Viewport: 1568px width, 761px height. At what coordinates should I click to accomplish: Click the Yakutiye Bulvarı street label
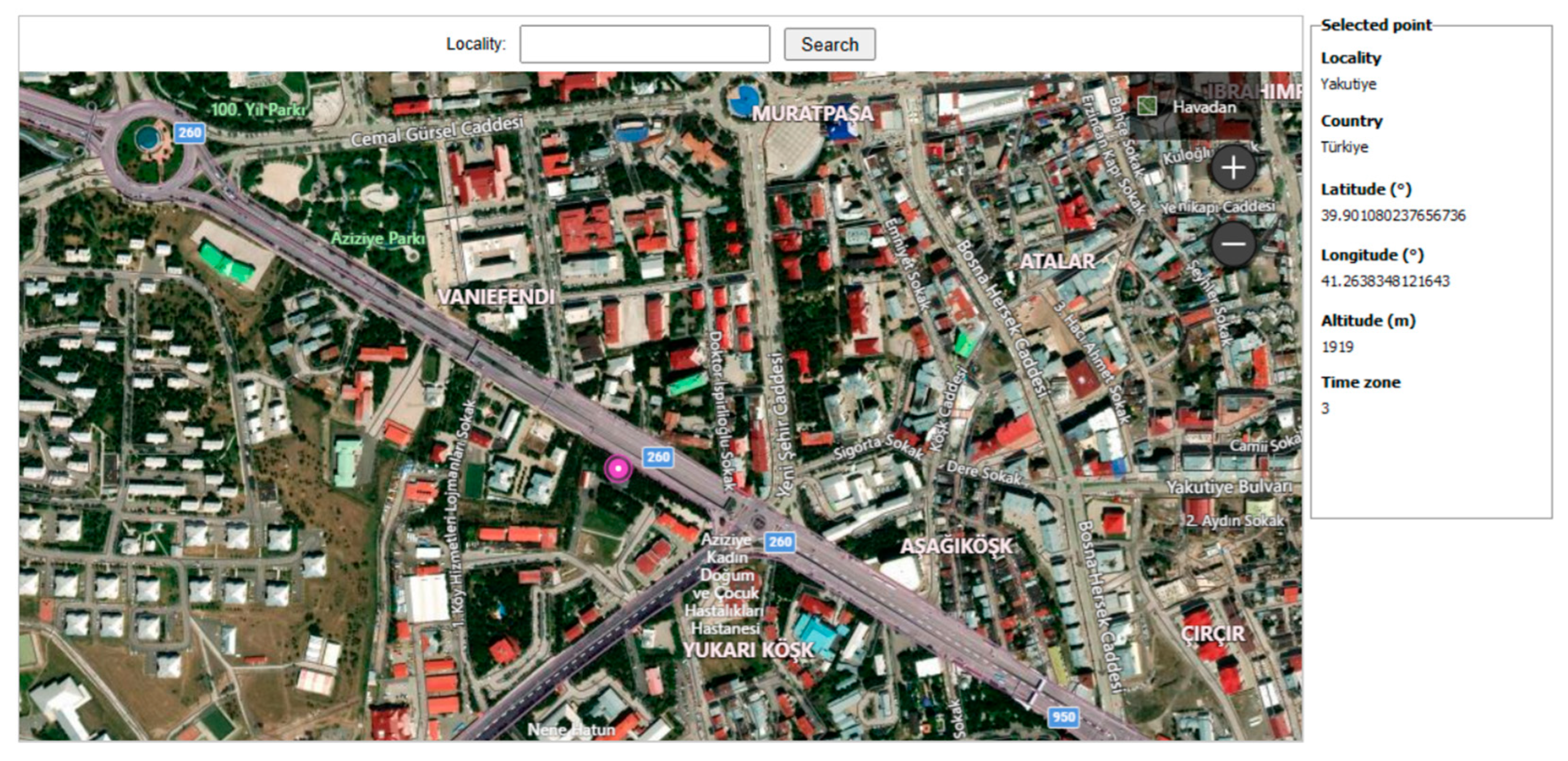1228,487
